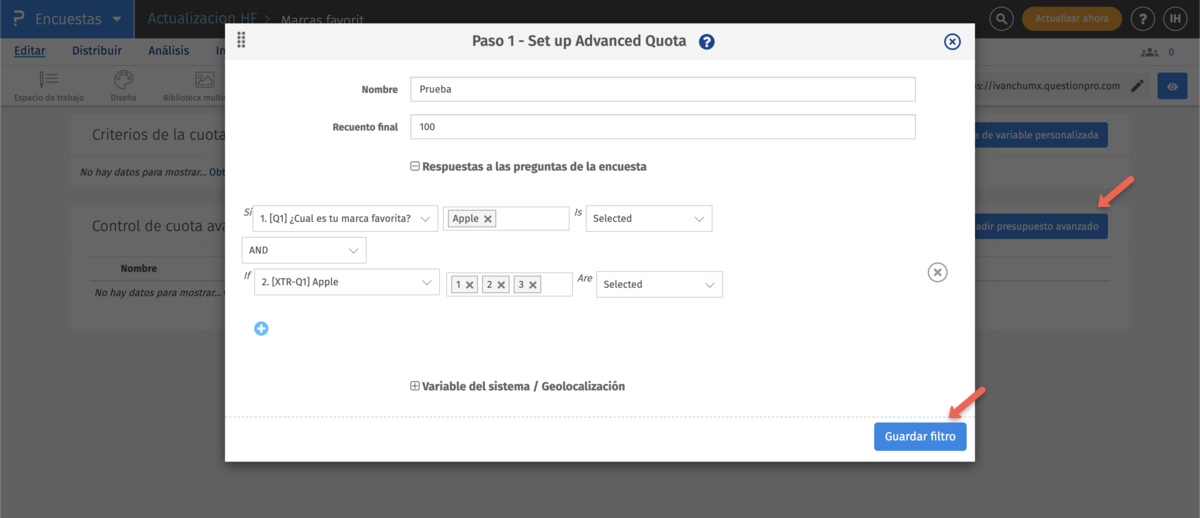
Task: Delete the second condition row
Action: 937,272
